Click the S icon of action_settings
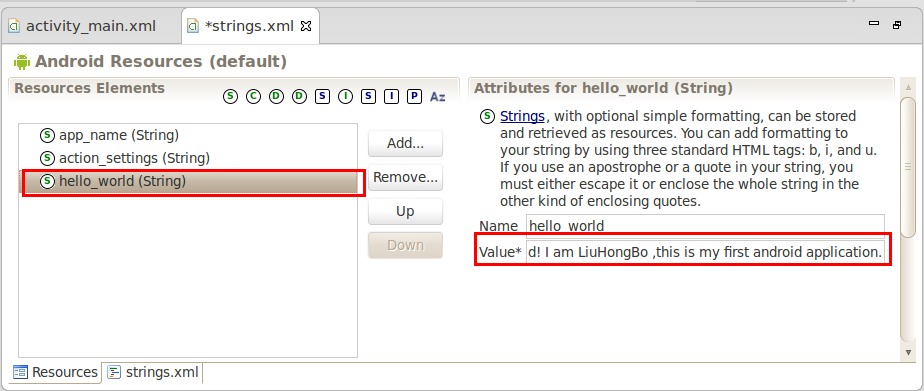The image size is (924, 391). tap(47, 158)
